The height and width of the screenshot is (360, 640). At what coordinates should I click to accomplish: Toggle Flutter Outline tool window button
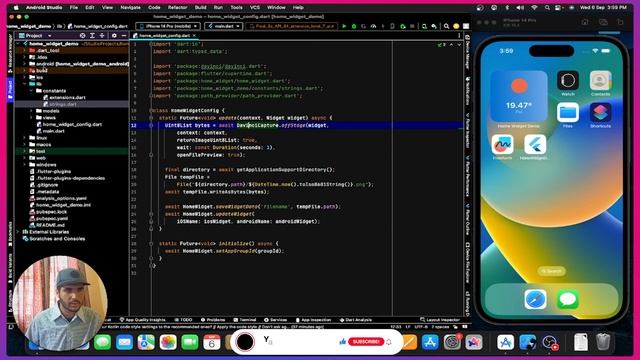pyautogui.click(x=468, y=221)
